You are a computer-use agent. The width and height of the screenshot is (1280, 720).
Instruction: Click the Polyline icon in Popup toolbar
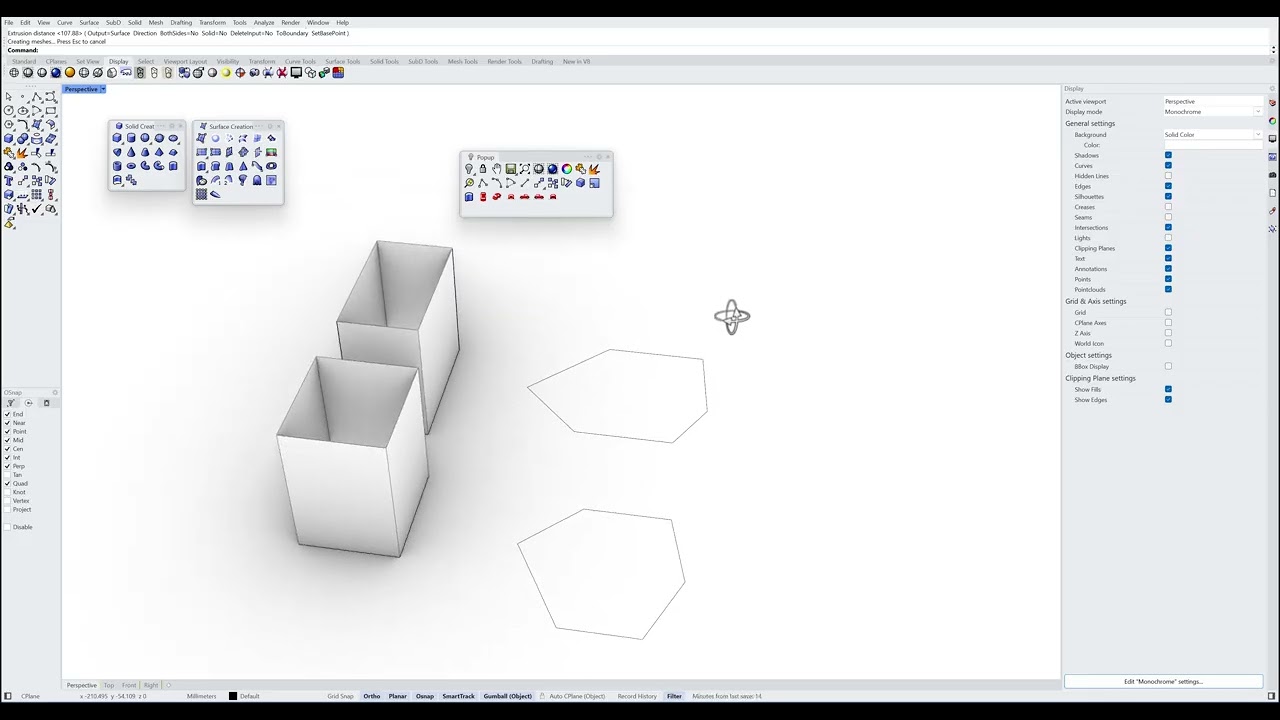pos(483,183)
